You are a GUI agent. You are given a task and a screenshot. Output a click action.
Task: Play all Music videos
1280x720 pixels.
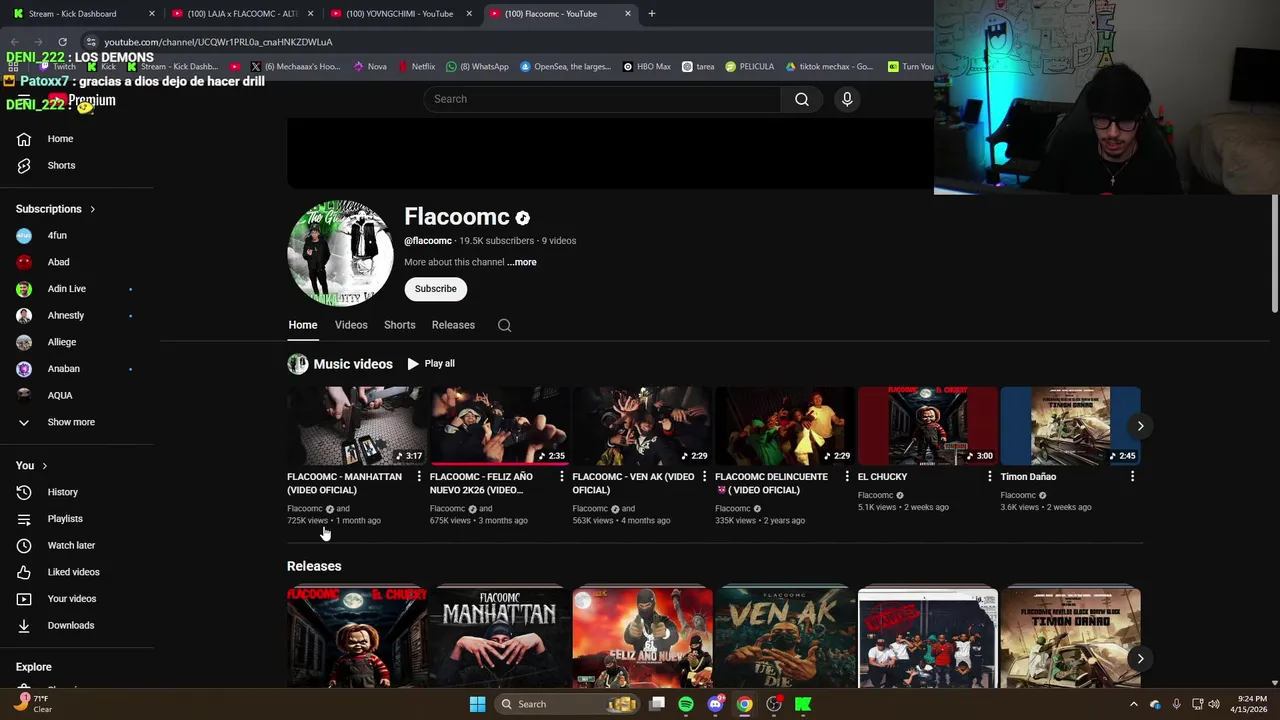431,364
